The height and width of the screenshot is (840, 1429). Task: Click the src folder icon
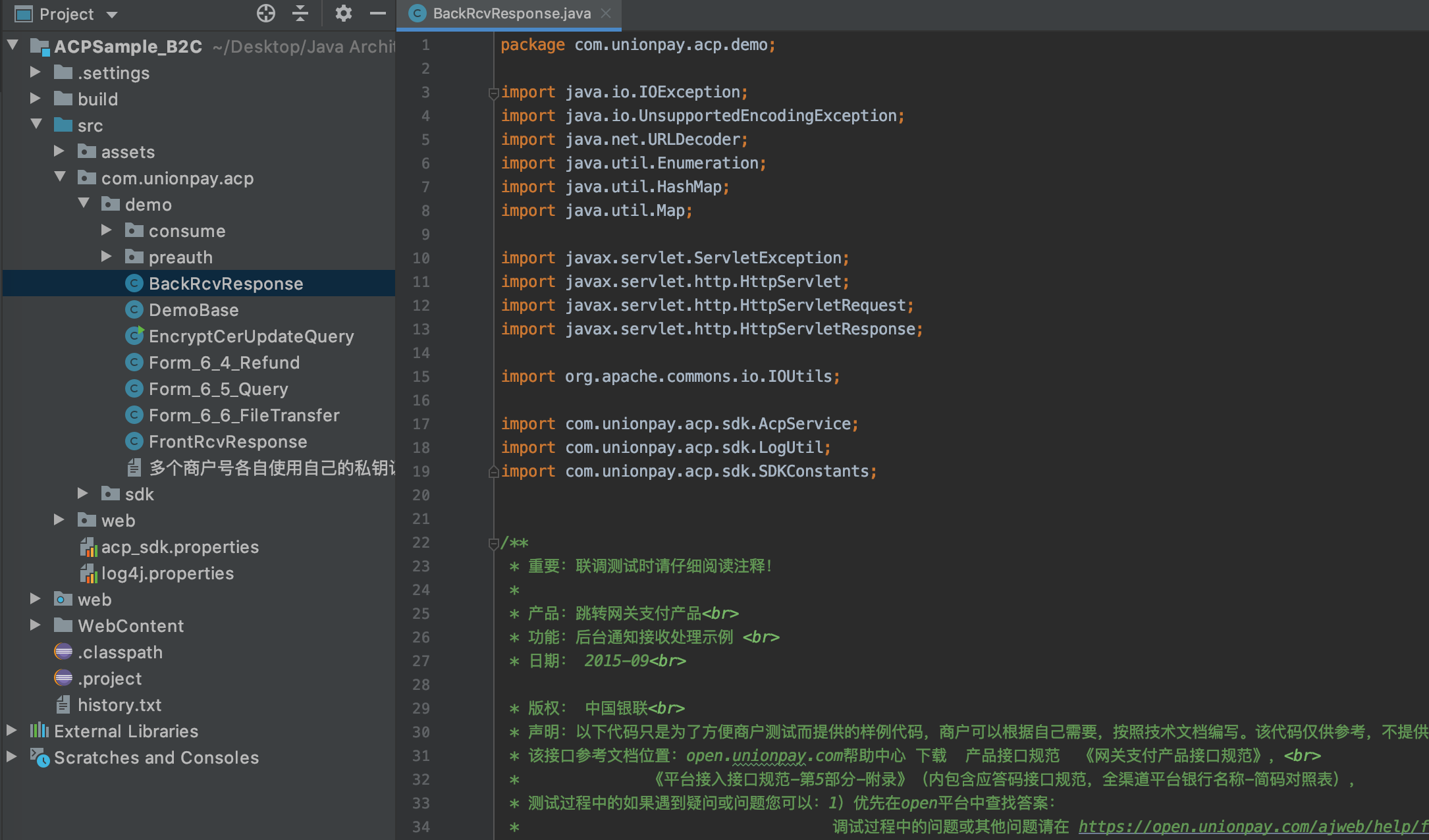pos(63,124)
